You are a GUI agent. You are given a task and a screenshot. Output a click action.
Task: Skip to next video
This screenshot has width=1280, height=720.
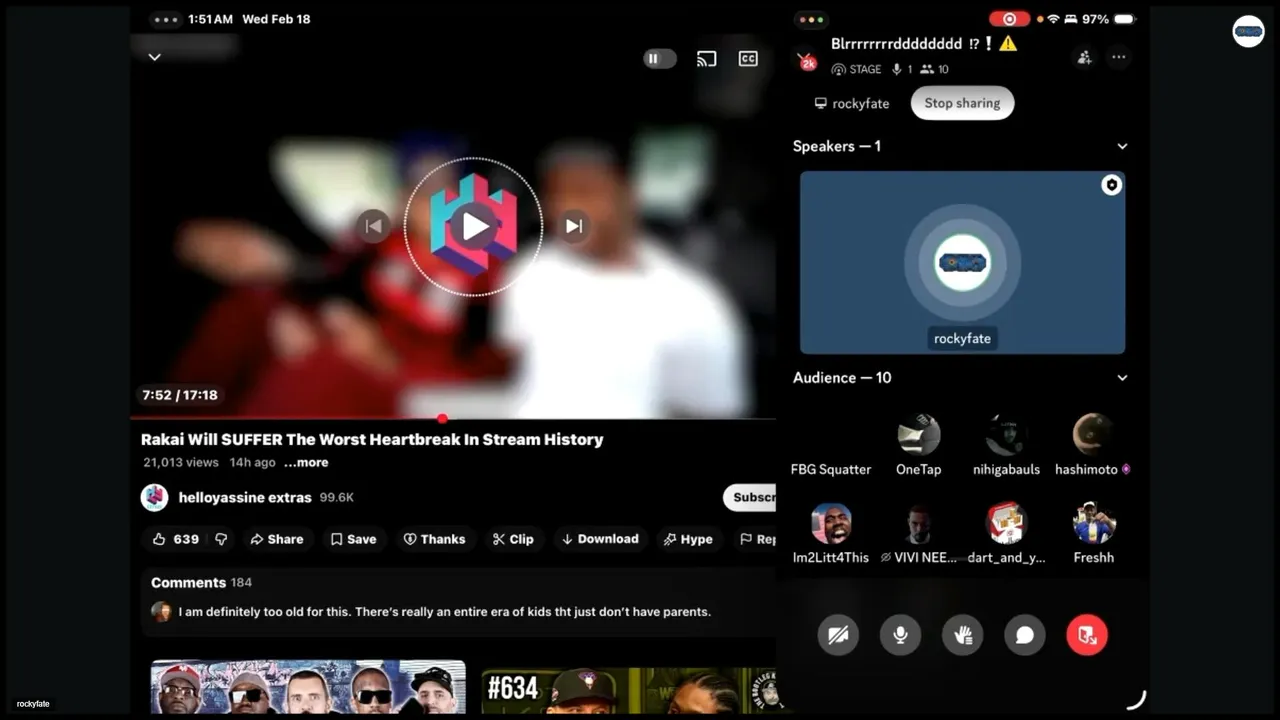(x=574, y=226)
